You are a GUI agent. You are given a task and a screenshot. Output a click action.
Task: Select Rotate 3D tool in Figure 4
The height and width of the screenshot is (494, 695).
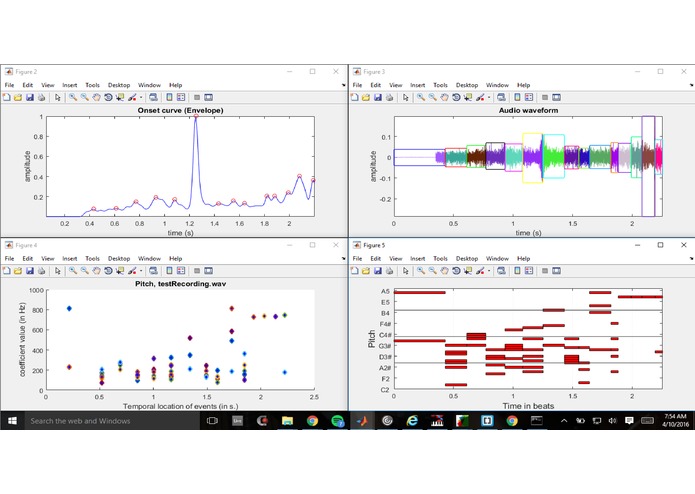[x=108, y=270]
